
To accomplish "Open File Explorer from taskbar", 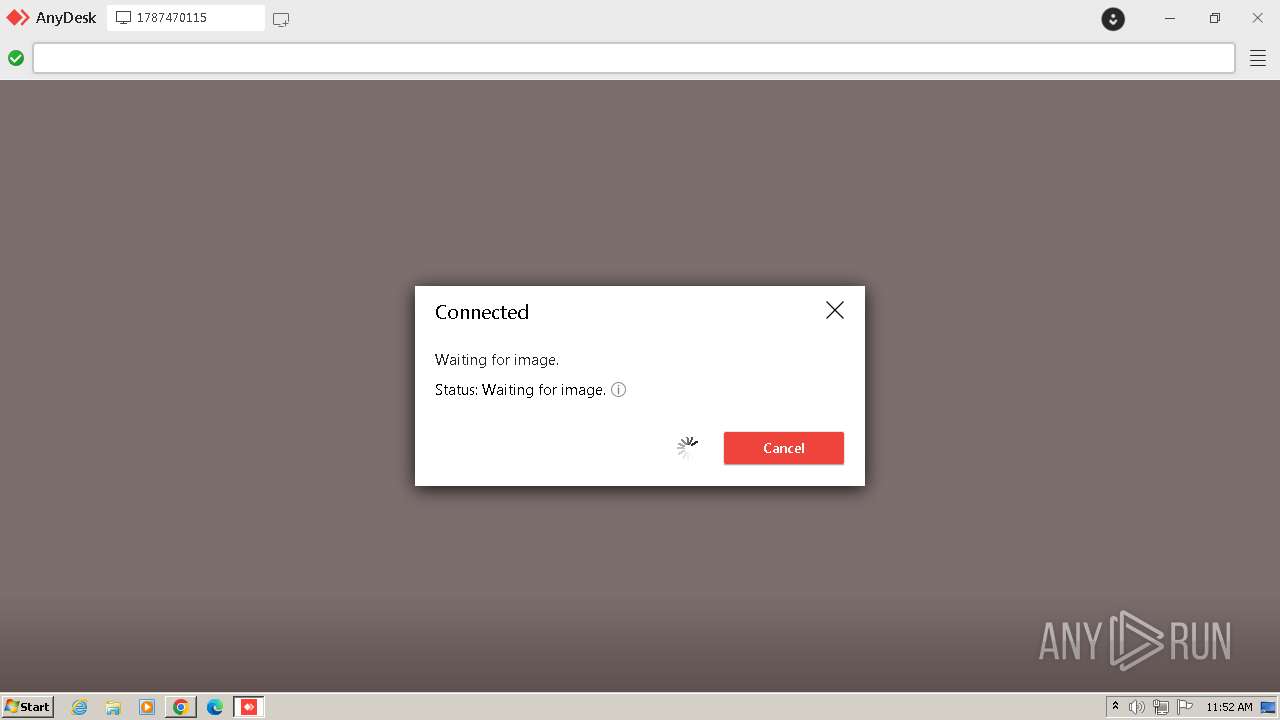I will (x=113, y=707).
